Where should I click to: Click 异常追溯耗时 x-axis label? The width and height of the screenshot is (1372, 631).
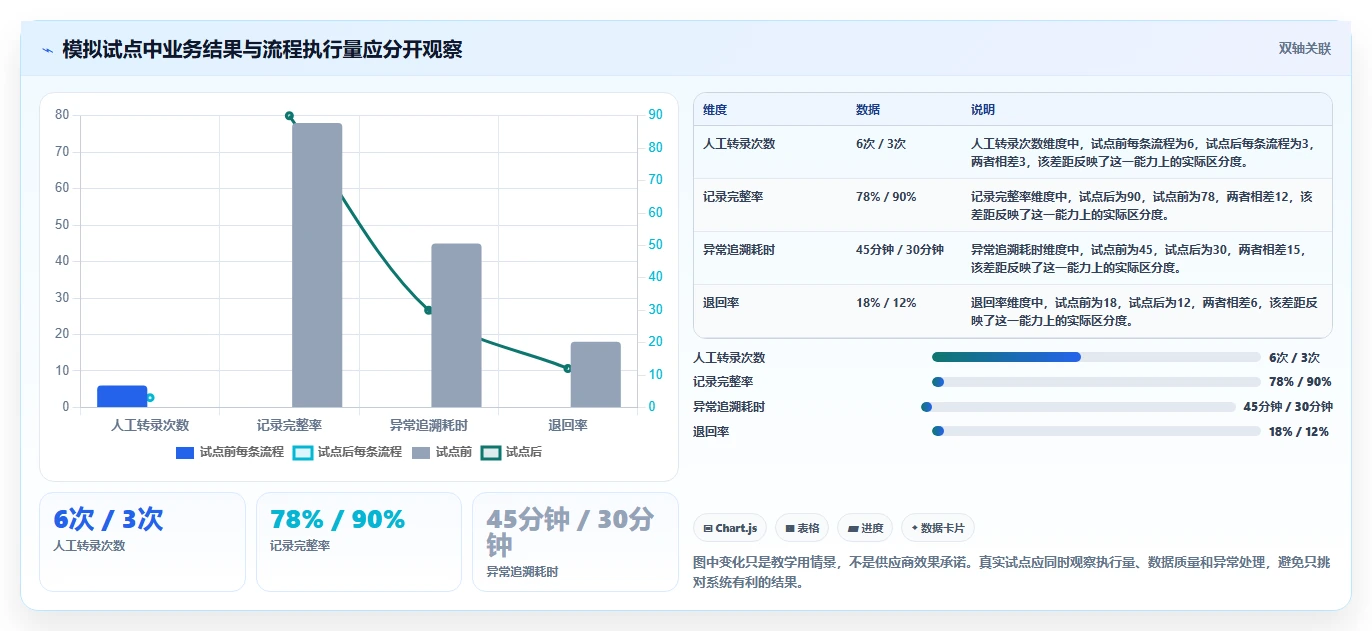pyautogui.click(x=429, y=426)
